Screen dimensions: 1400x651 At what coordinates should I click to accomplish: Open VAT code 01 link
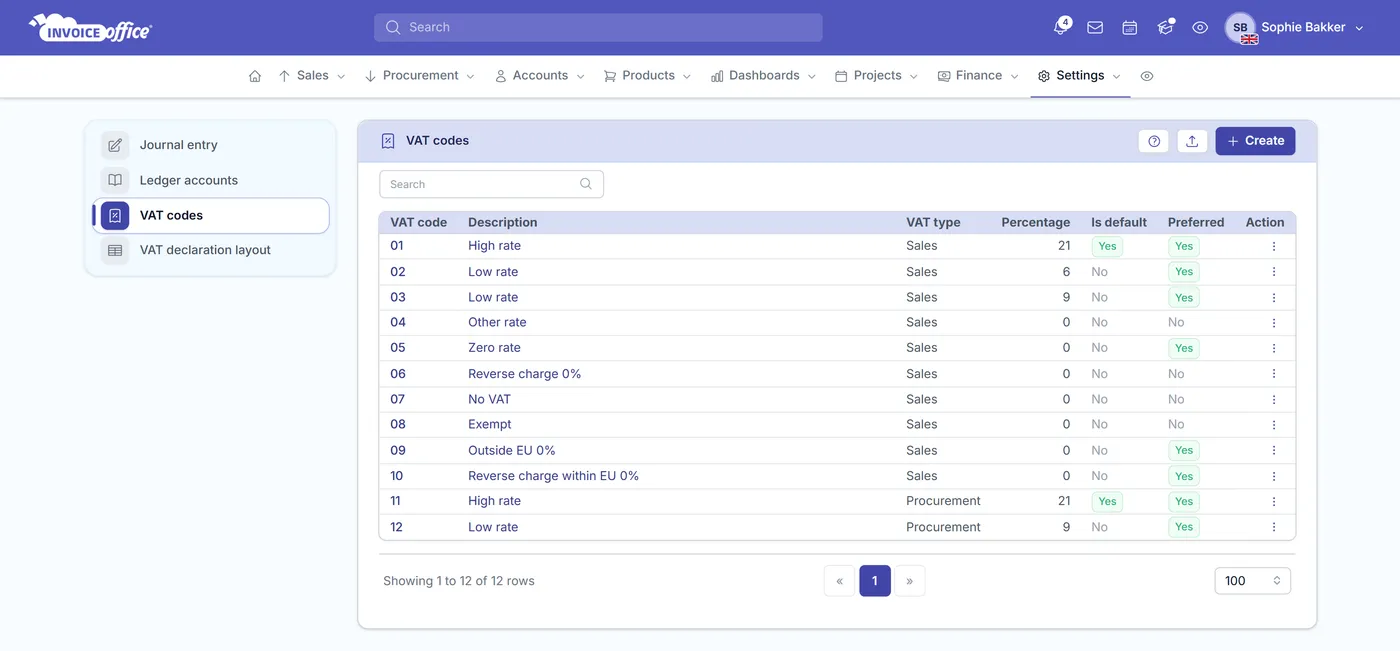397,246
